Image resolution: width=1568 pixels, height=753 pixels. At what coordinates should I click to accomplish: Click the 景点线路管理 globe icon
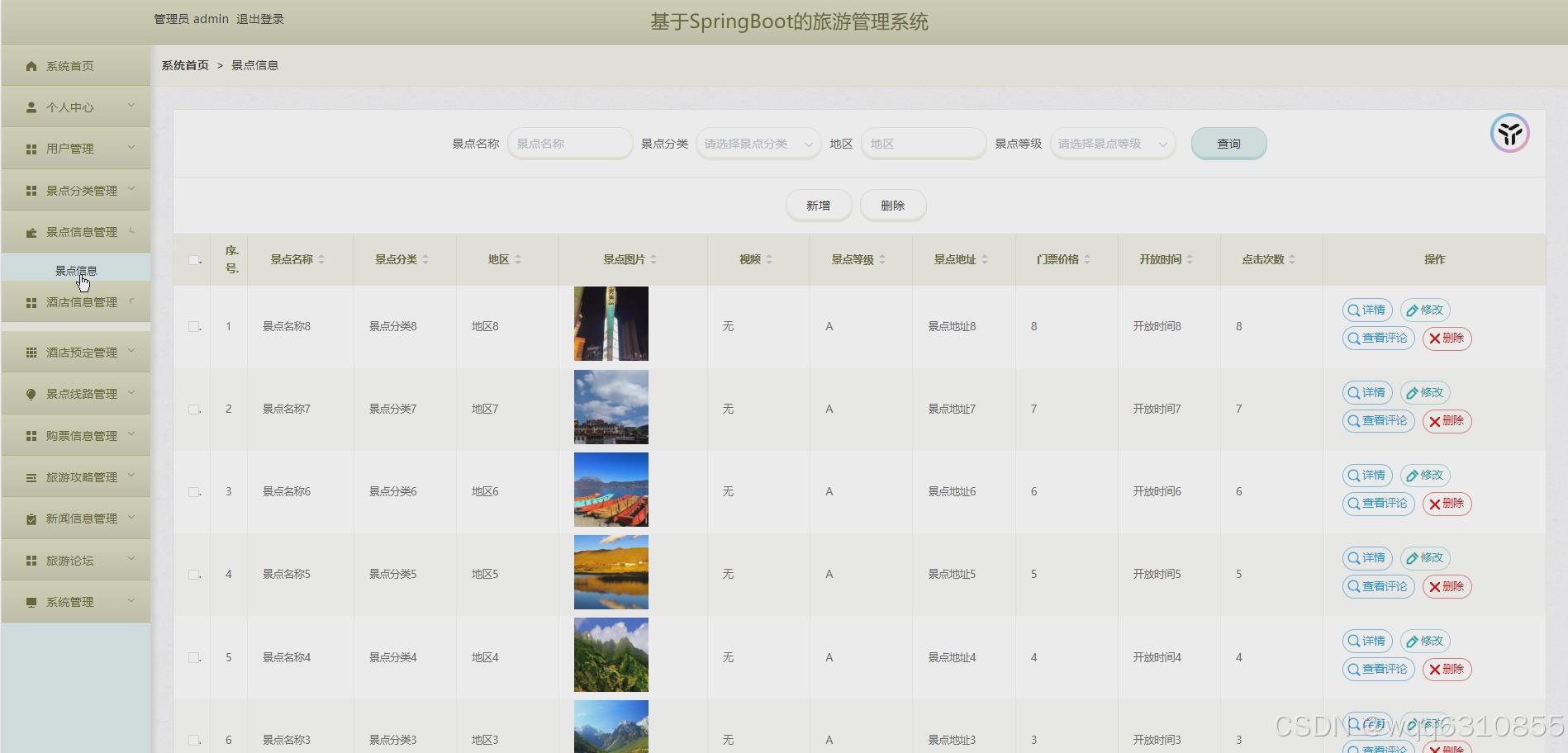coord(31,394)
